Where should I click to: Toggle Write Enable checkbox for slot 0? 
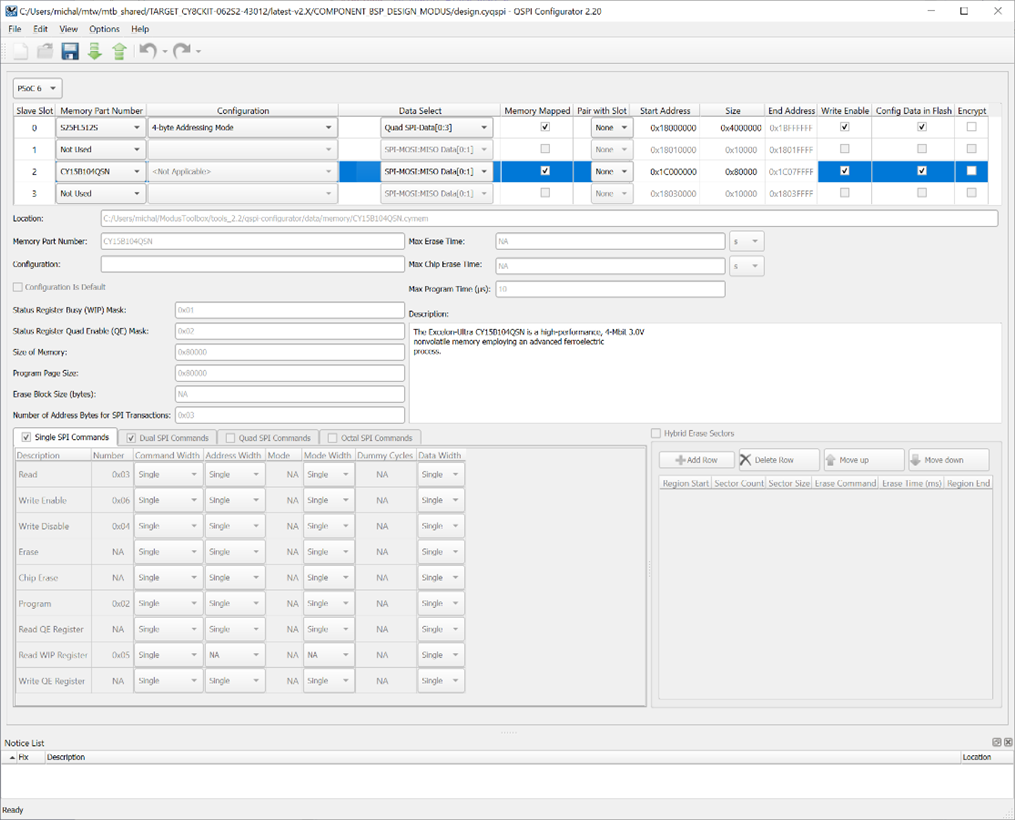click(x=845, y=128)
